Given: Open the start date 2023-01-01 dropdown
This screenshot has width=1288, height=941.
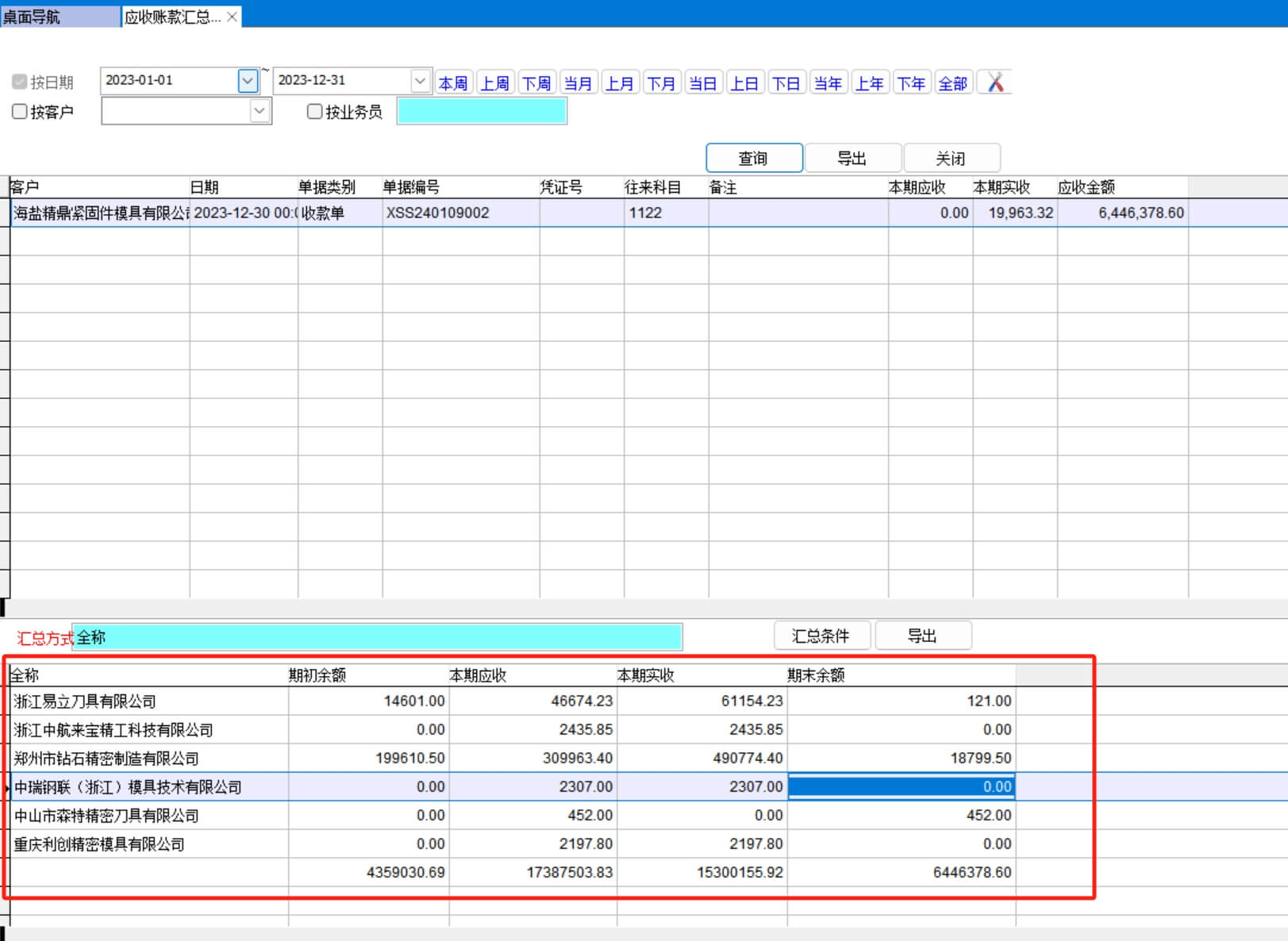Looking at the screenshot, I should (248, 81).
